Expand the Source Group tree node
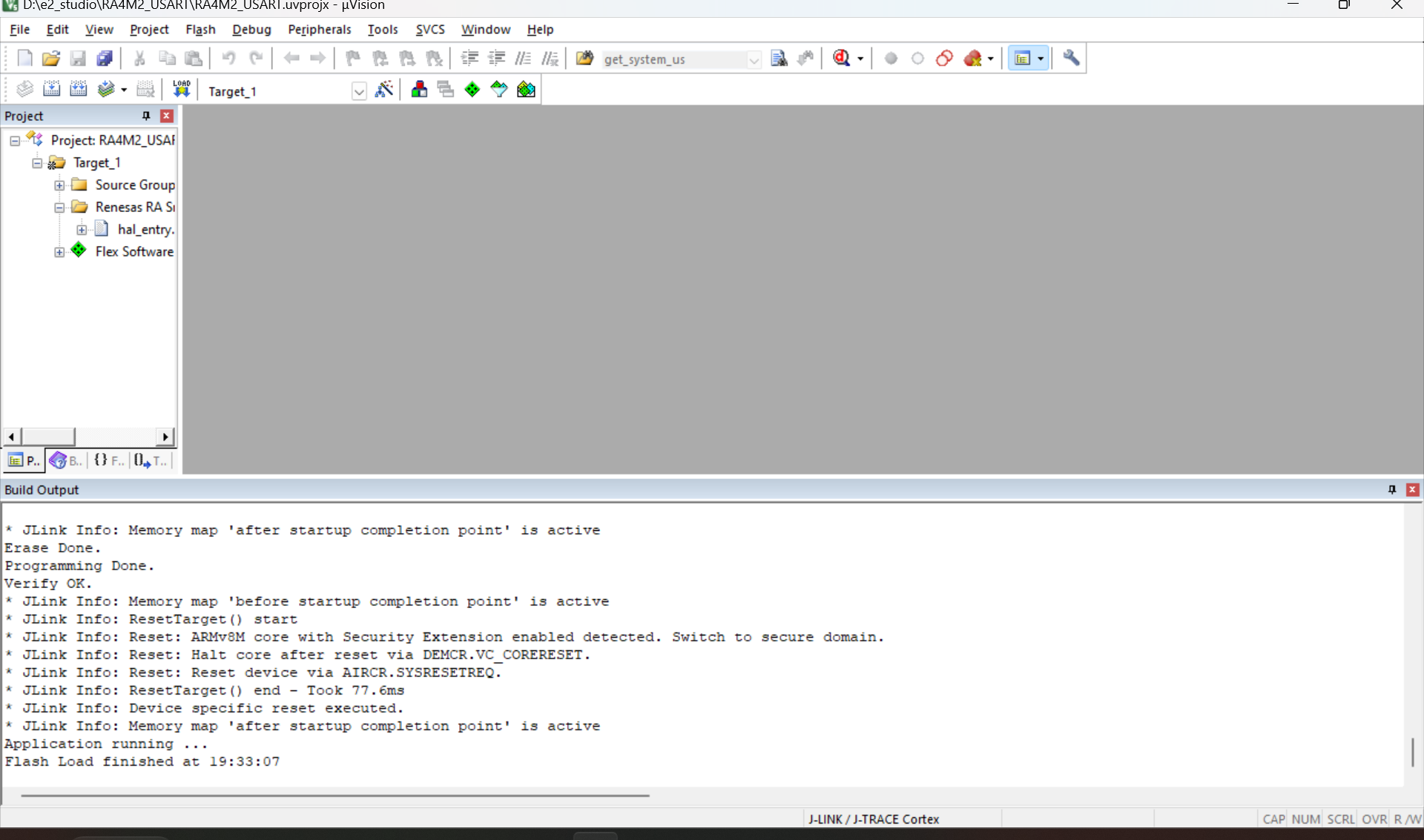 [59, 185]
